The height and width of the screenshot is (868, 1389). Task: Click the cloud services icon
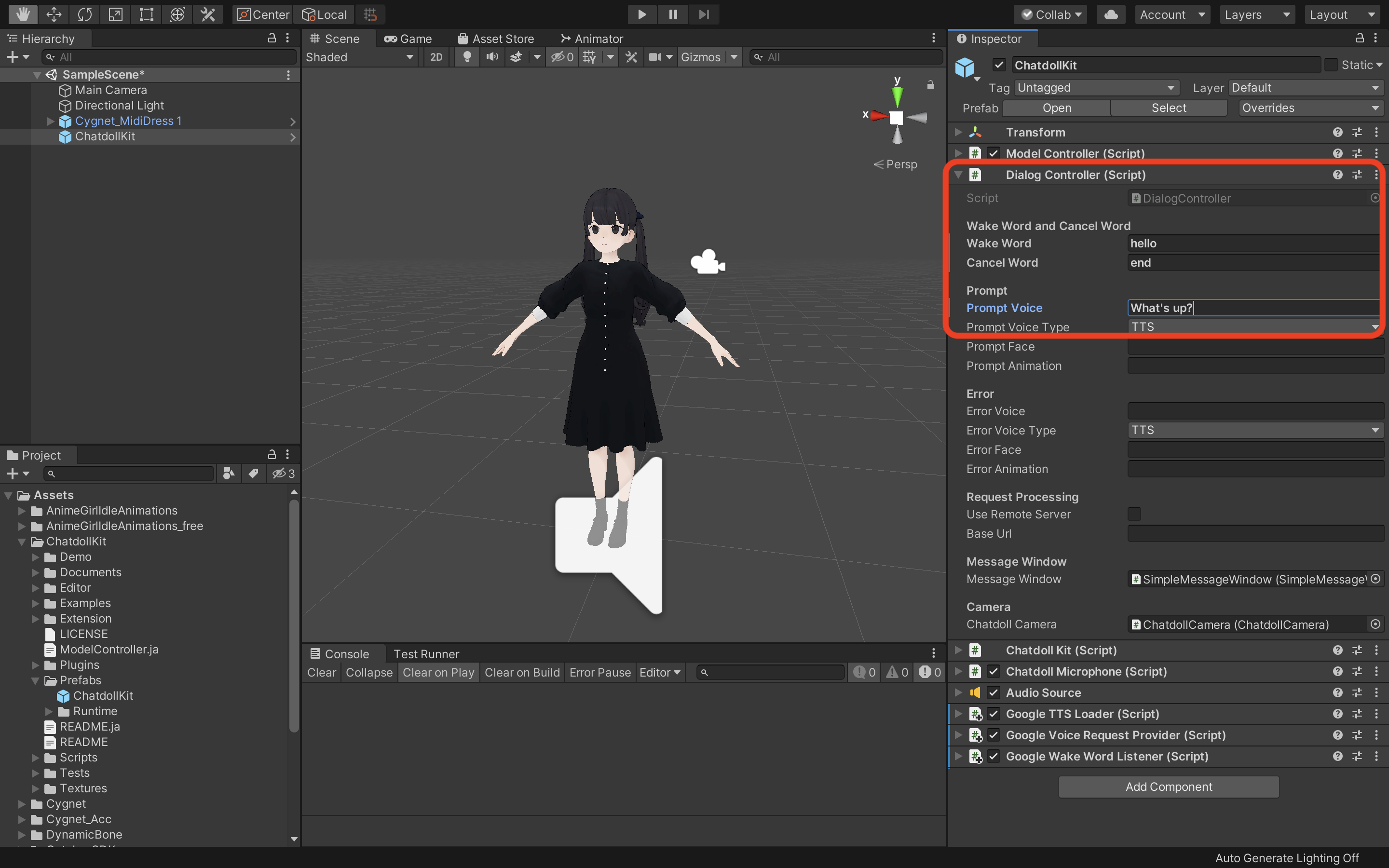click(x=1111, y=14)
